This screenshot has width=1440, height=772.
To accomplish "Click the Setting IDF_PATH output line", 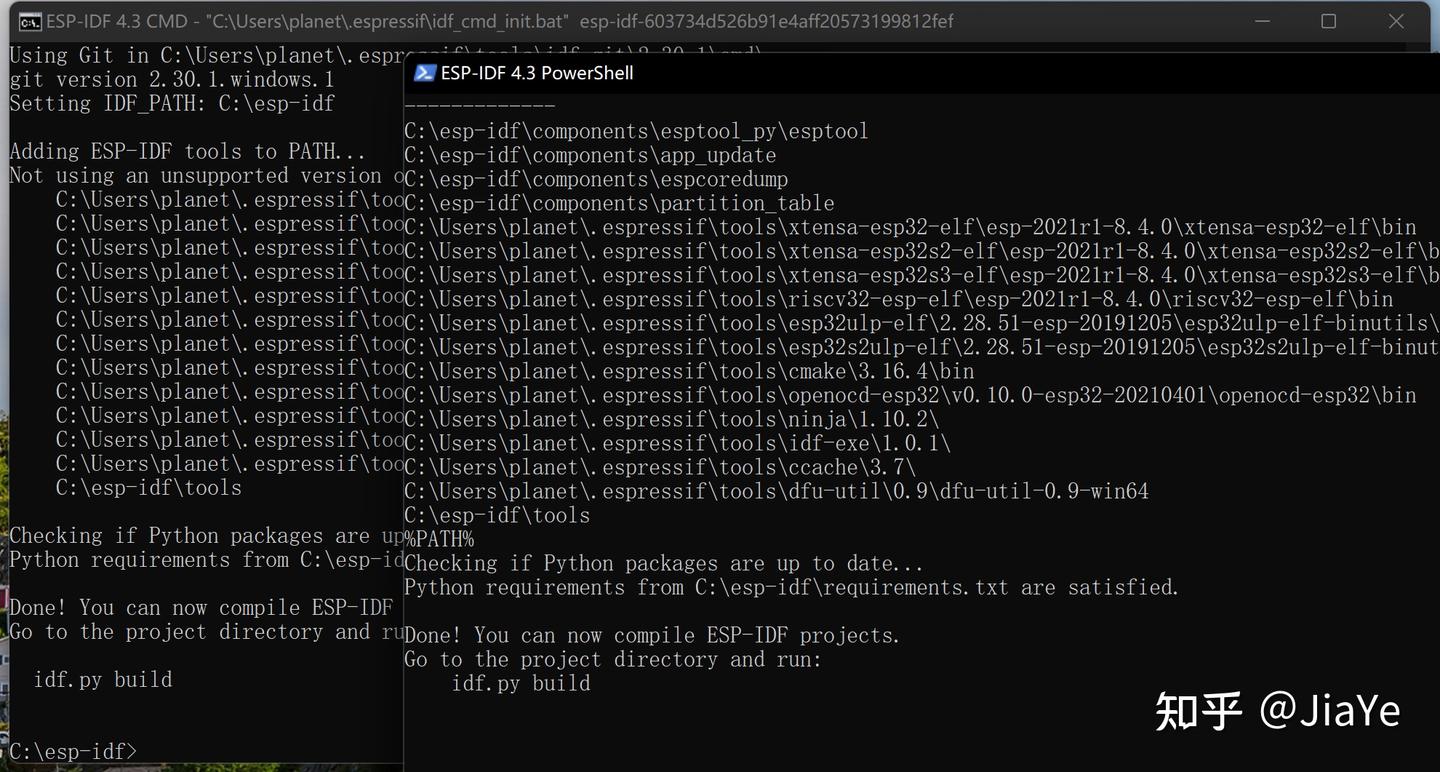I will point(170,103).
